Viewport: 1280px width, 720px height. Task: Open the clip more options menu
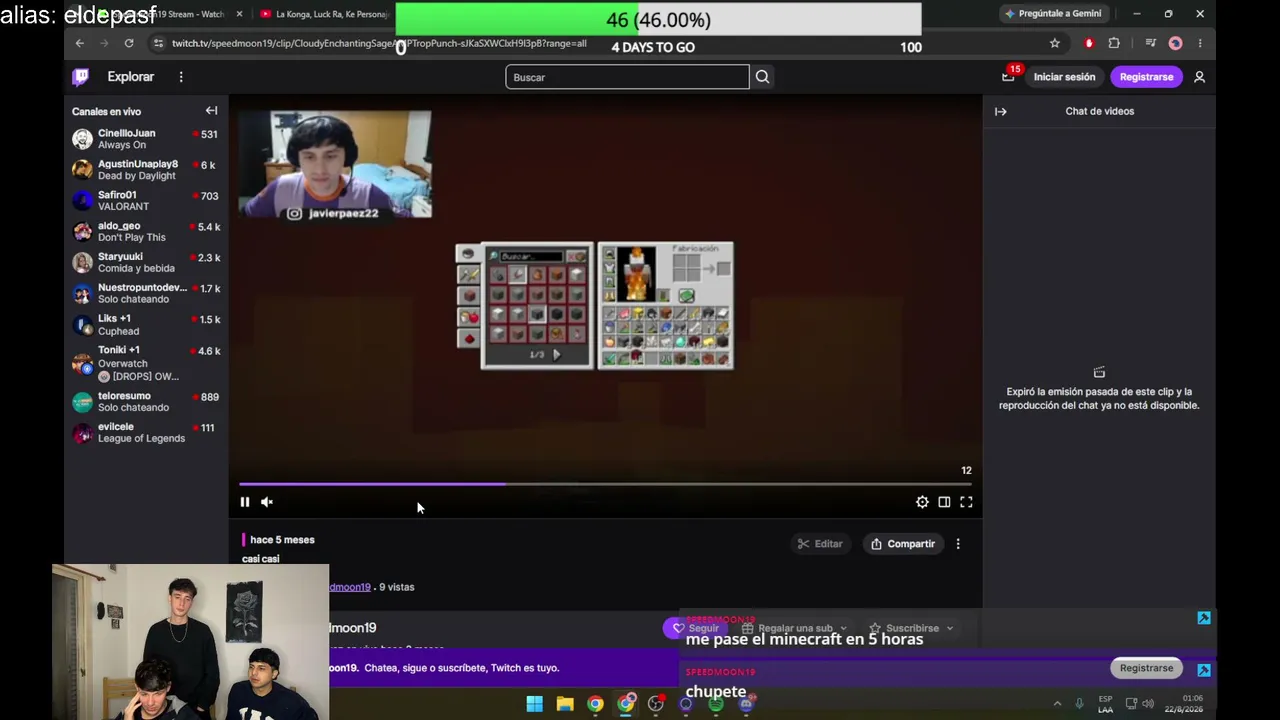tap(958, 544)
